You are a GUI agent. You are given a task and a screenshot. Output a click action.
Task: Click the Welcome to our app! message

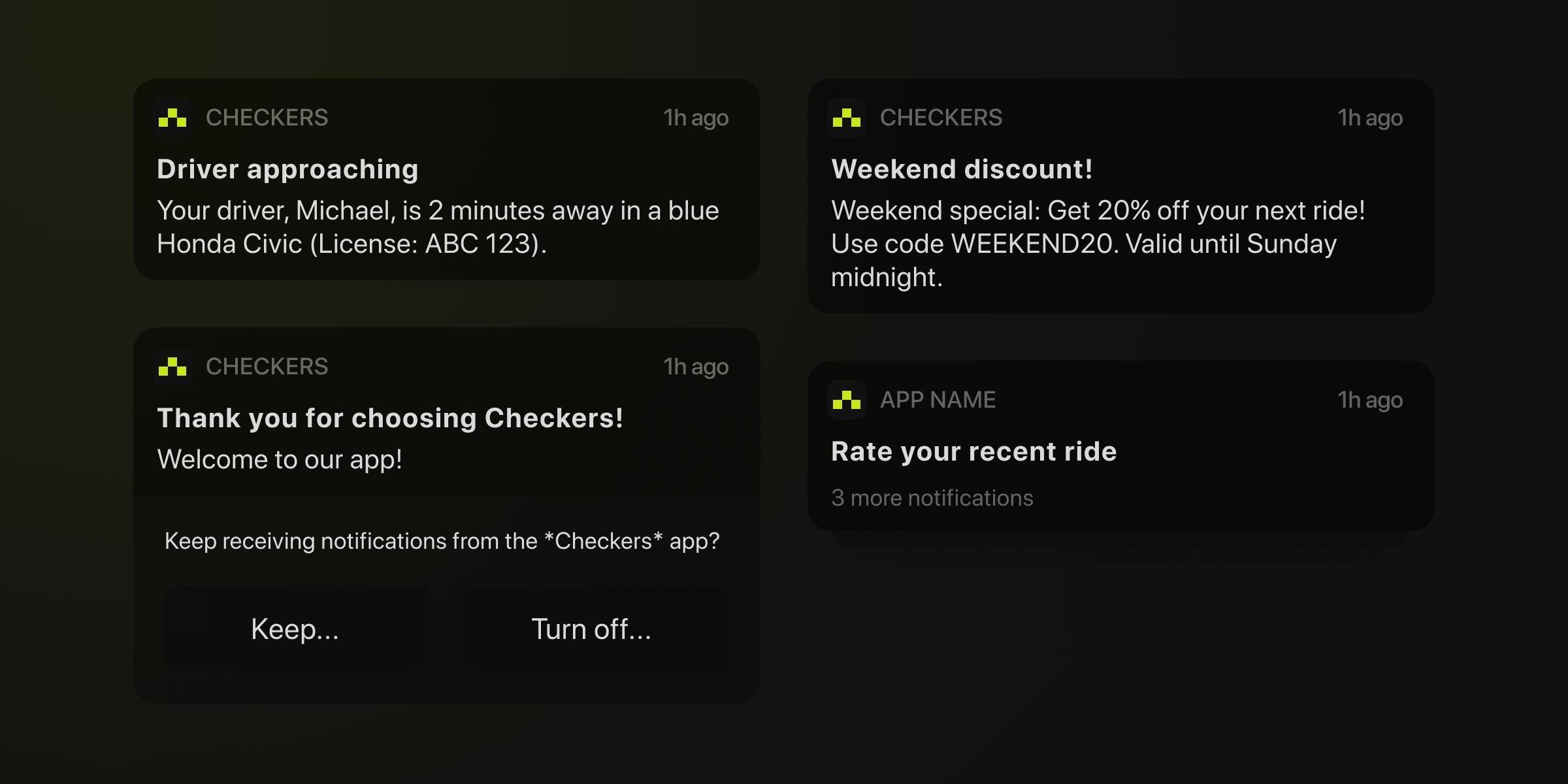(x=280, y=459)
